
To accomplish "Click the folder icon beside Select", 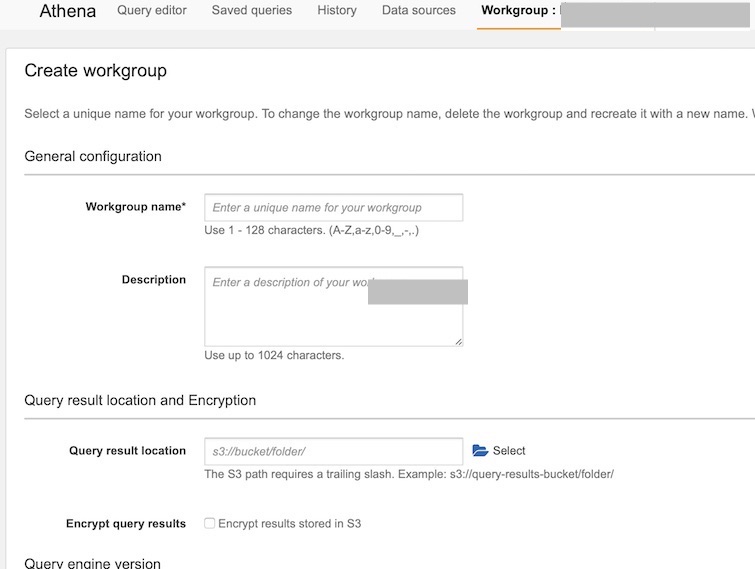I will [x=480, y=451].
